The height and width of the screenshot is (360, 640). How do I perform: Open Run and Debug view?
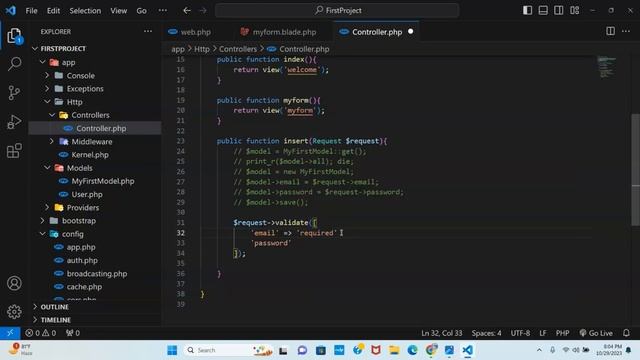click(14, 122)
